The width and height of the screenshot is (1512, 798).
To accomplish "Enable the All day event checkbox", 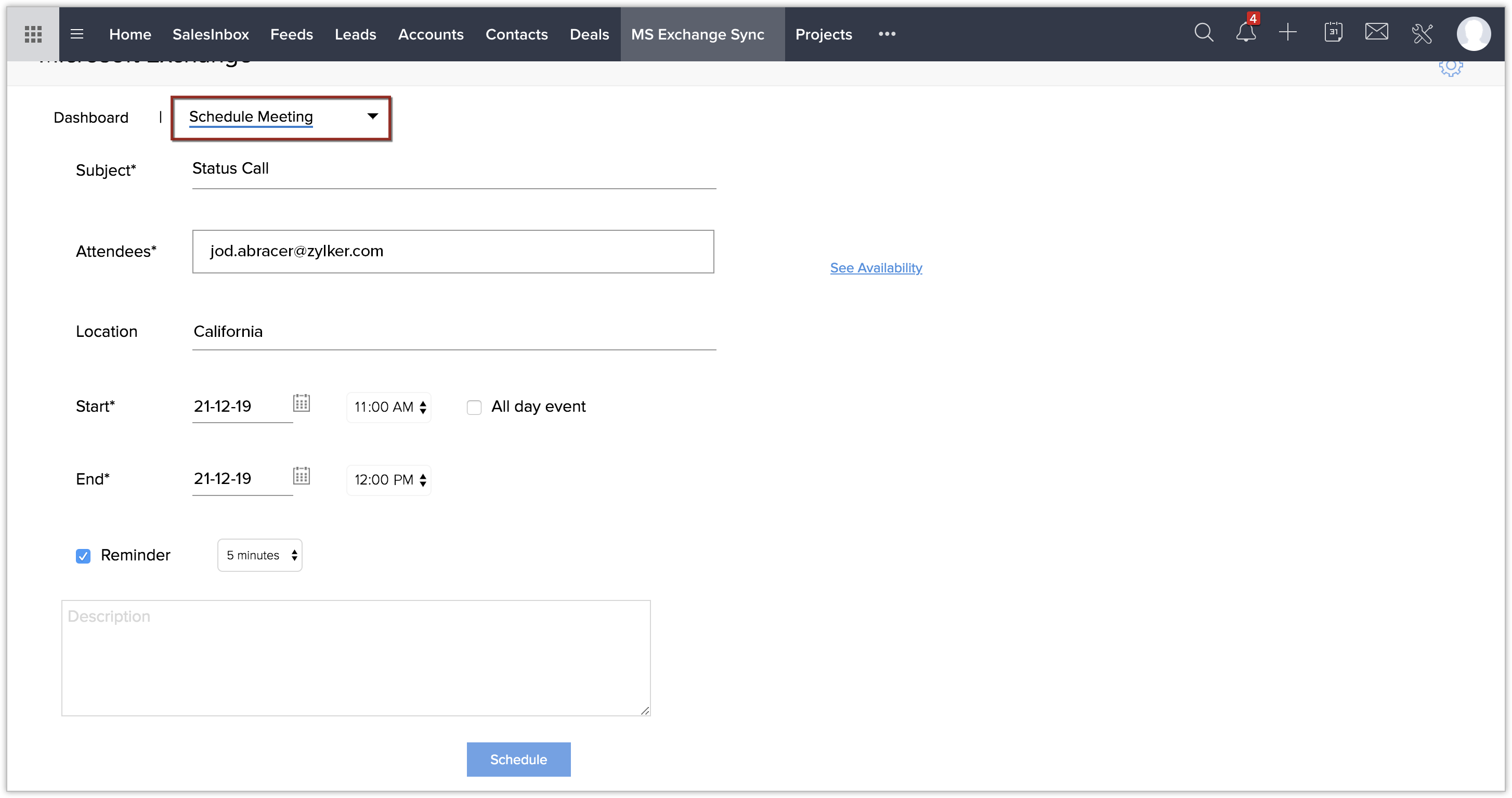I will [474, 407].
